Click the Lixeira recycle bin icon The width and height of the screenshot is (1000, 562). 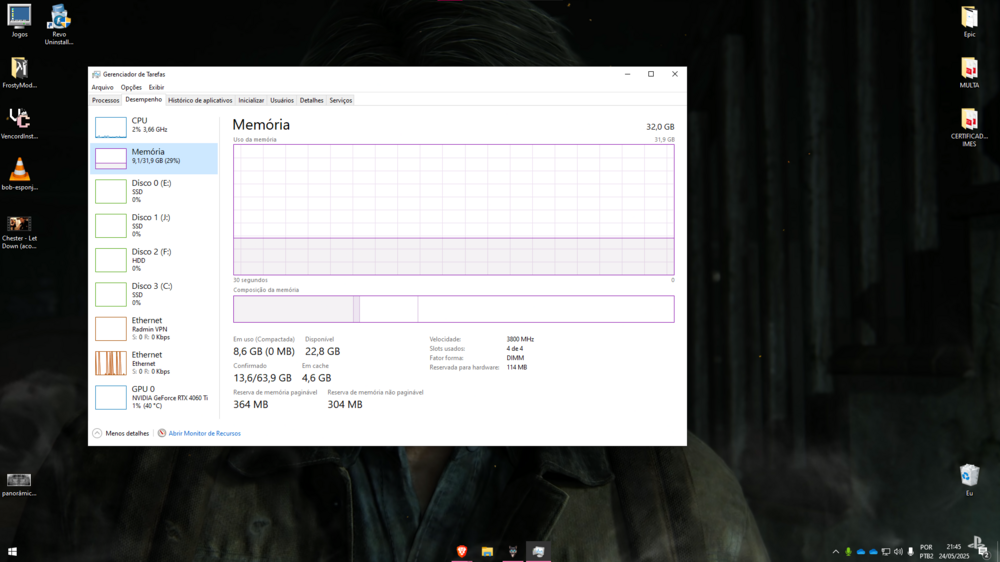[968, 476]
